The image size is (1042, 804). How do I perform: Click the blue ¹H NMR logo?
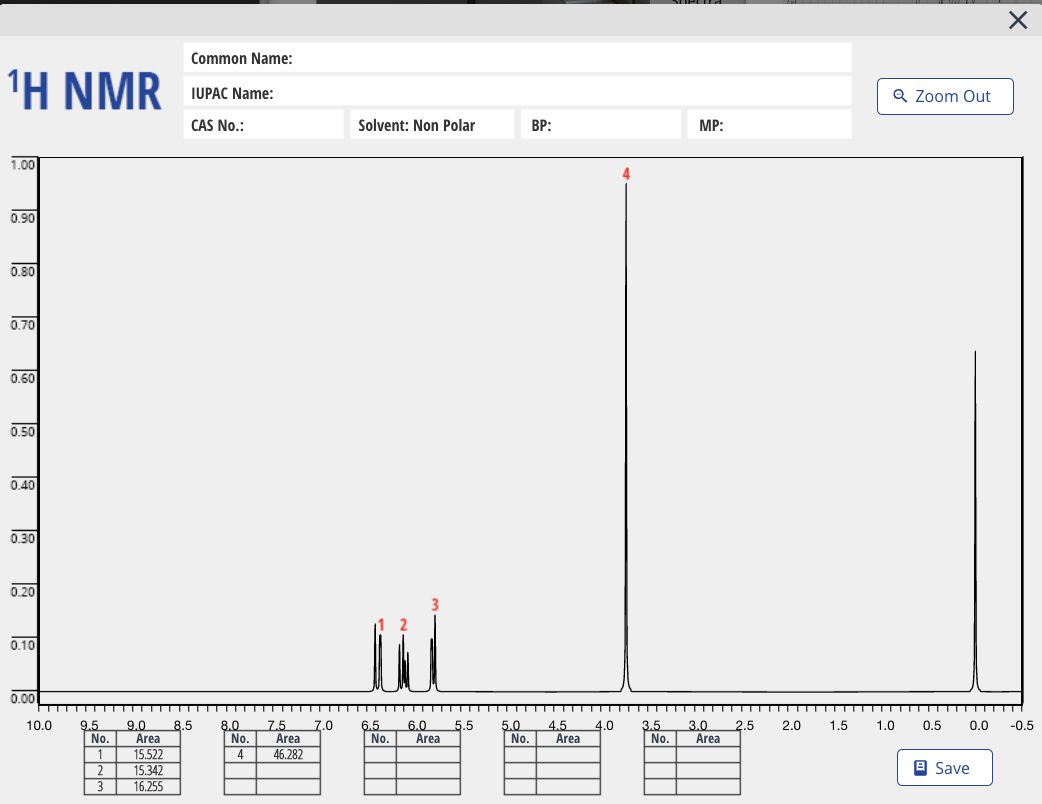(x=84, y=90)
